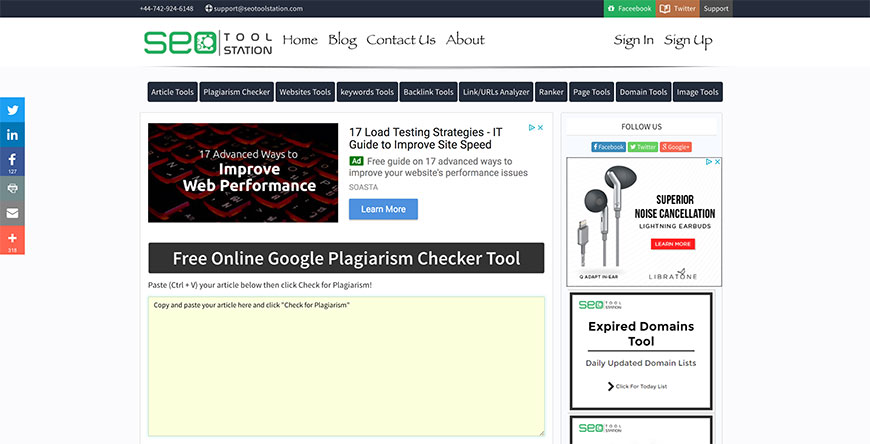Open Backlink Tools category
Screen dimensions: 870x444
428,92
